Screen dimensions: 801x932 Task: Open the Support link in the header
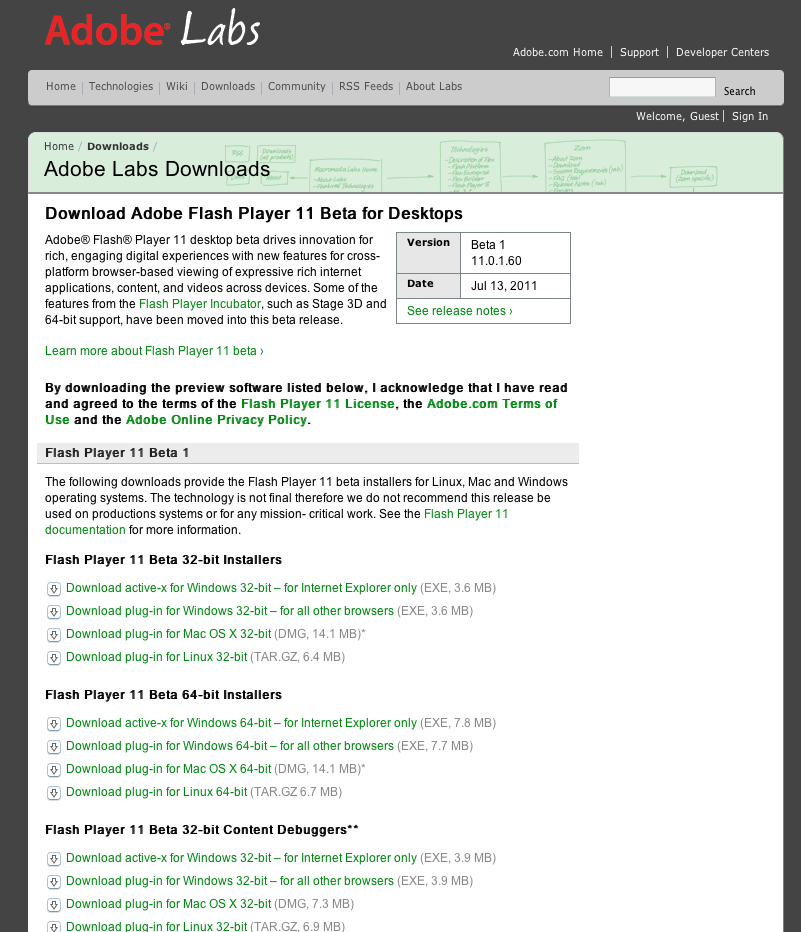tap(639, 52)
